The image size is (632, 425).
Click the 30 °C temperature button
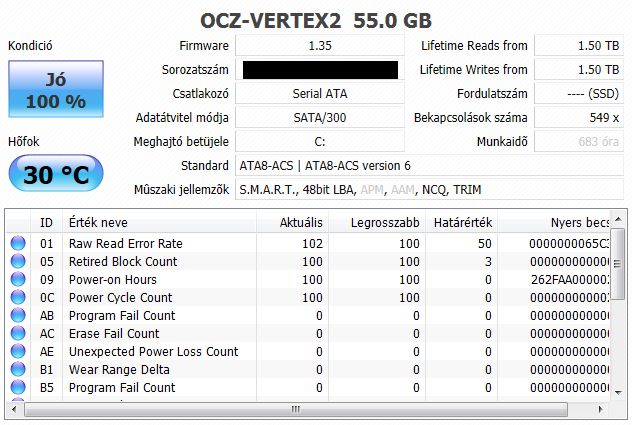(x=56, y=175)
